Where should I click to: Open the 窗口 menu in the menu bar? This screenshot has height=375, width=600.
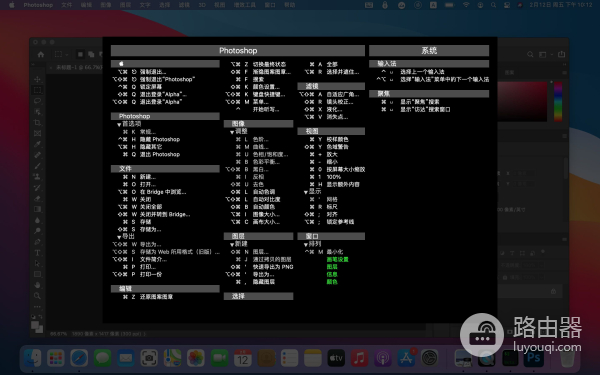coord(270,5)
